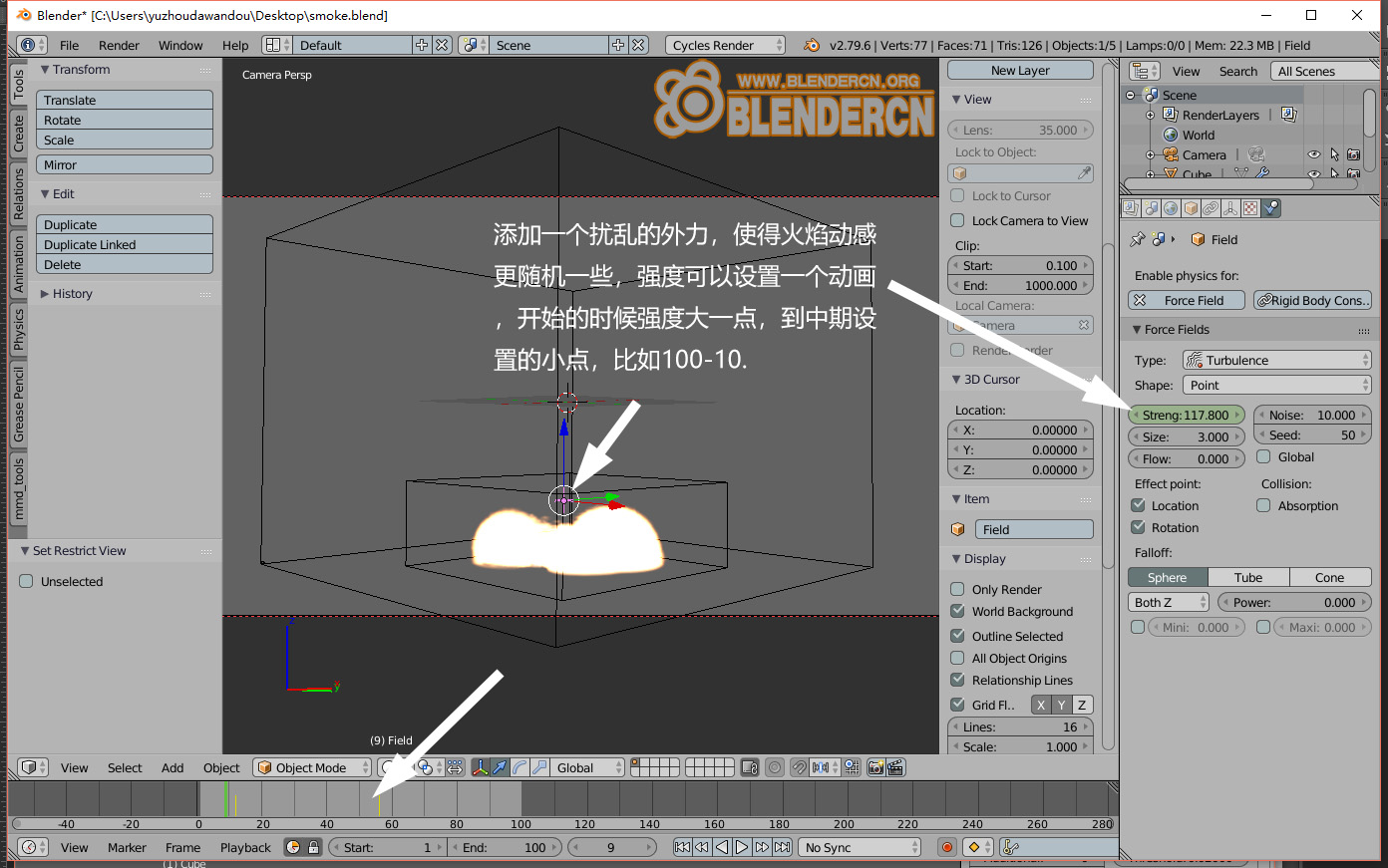Adjust the Lens value slider 35.000
The width and height of the screenshot is (1388, 868).
[1020, 130]
